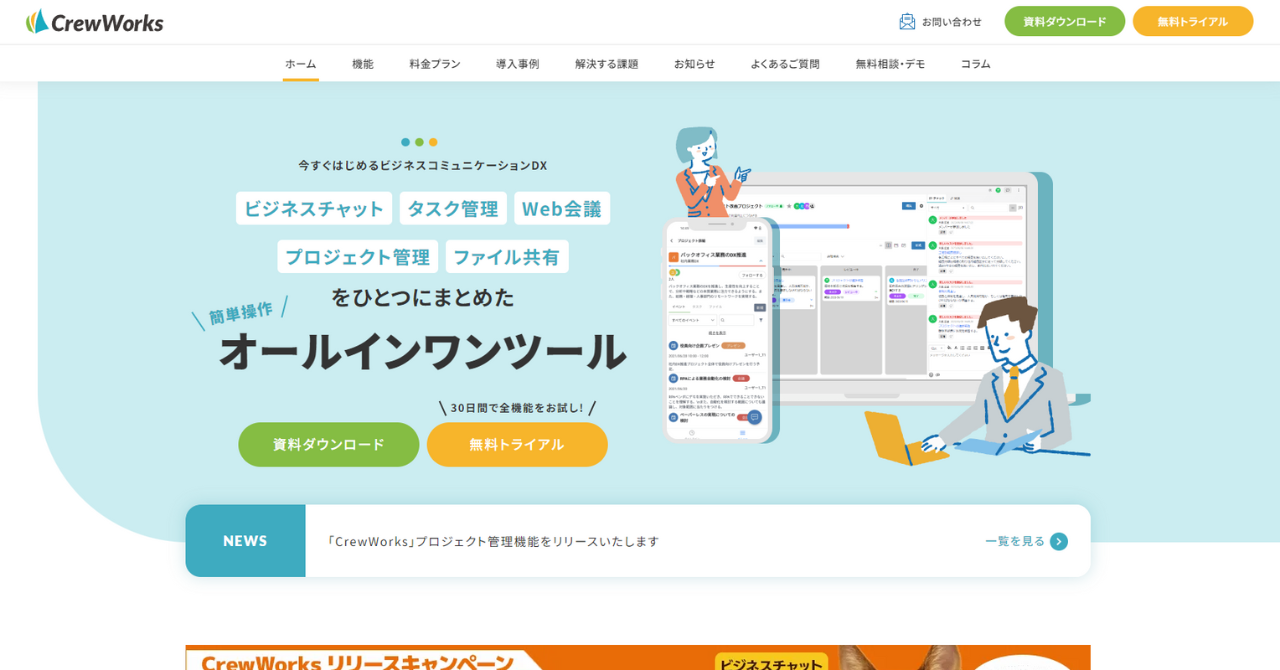Go to 料金プラン pricing page
The width and height of the screenshot is (1280, 670).
tap(434, 63)
